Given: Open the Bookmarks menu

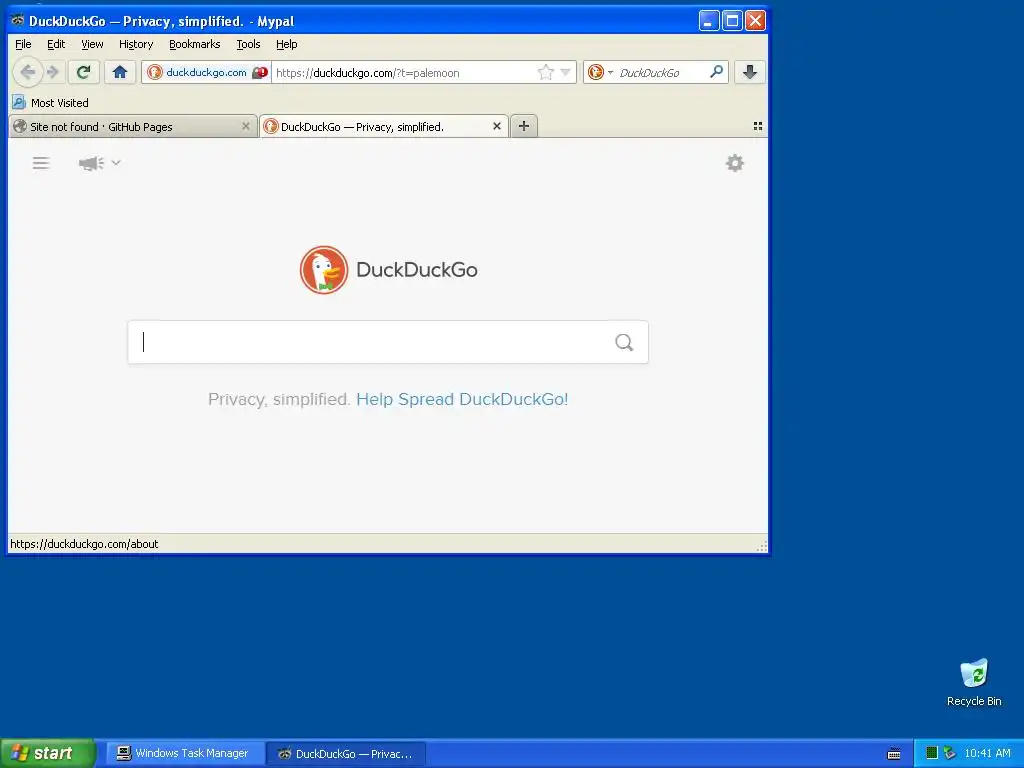Looking at the screenshot, I should [195, 44].
